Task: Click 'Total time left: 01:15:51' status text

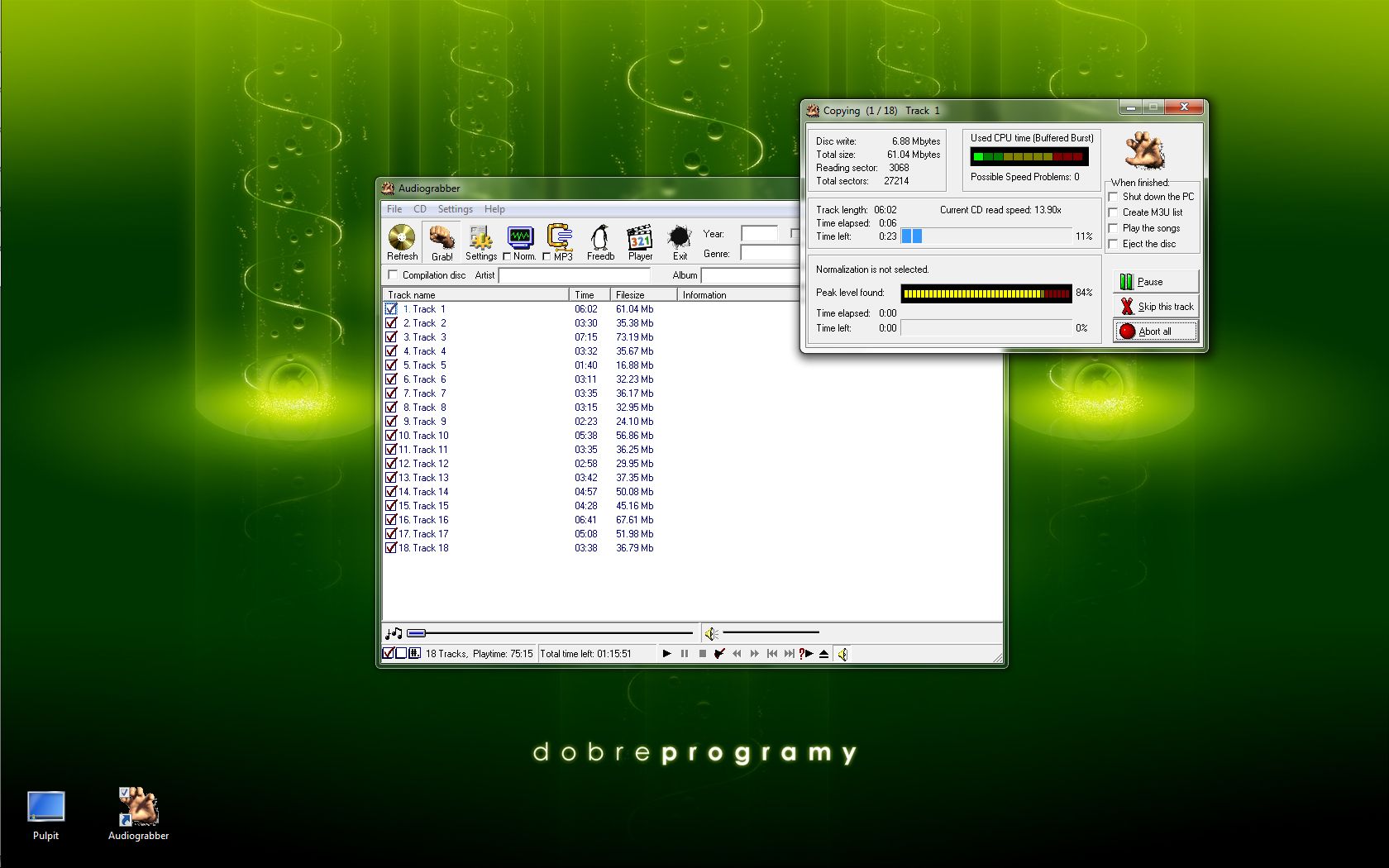Action: pyautogui.click(x=585, y=654)
